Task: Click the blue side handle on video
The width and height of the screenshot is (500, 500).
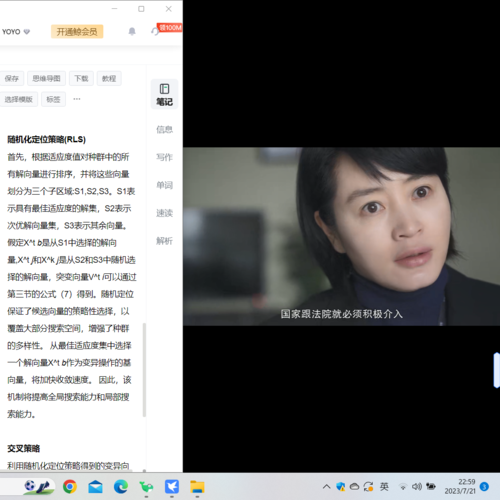Action: pyautogui.click(x=497, y=370)
